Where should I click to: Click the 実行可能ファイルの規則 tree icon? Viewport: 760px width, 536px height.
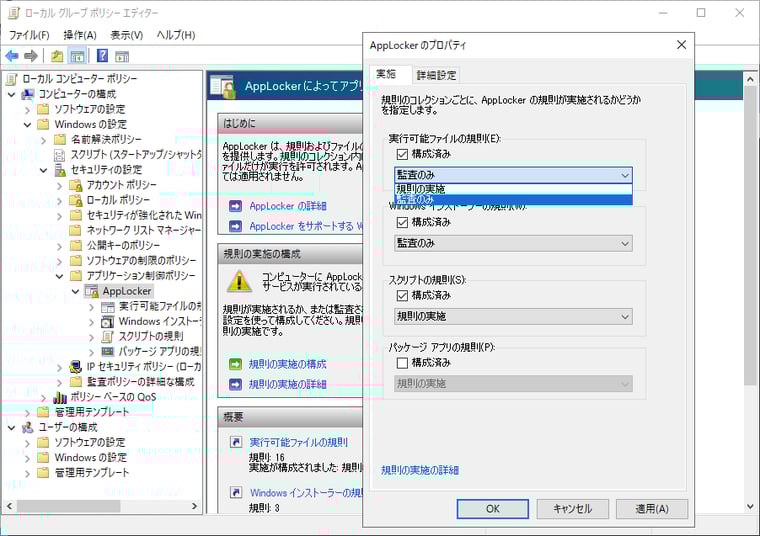[x=108, y=307]
